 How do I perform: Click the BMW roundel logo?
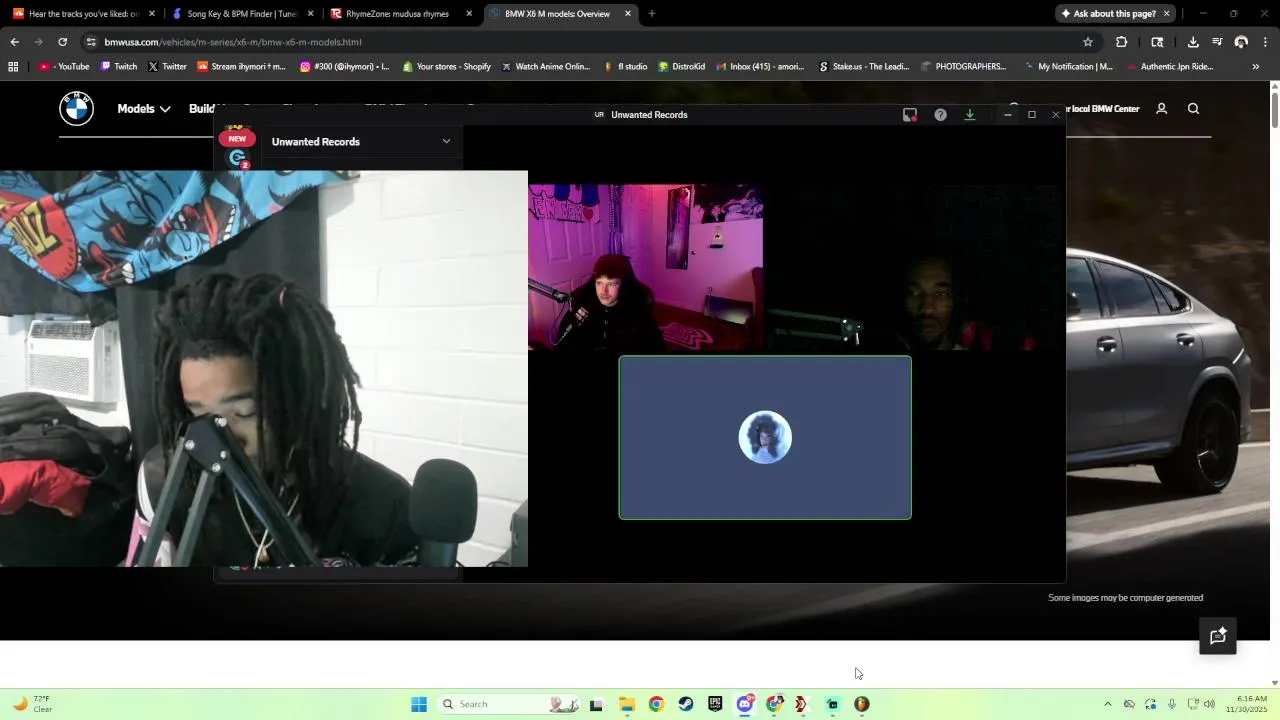point(76,108)
